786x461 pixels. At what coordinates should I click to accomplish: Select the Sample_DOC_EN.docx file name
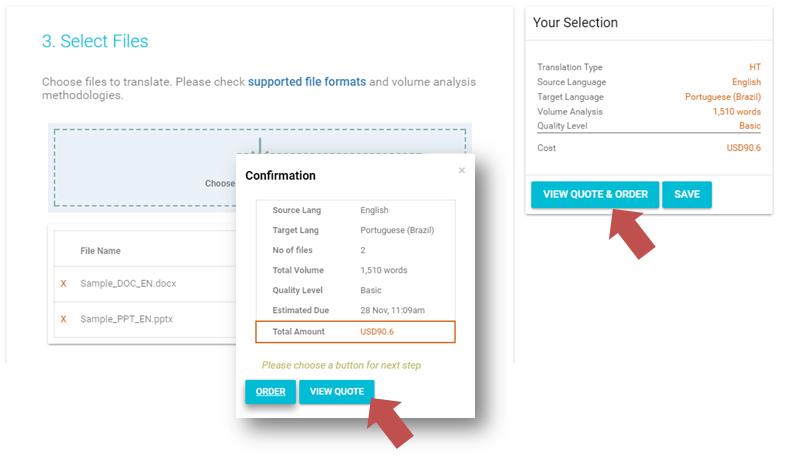pos(128,284)
